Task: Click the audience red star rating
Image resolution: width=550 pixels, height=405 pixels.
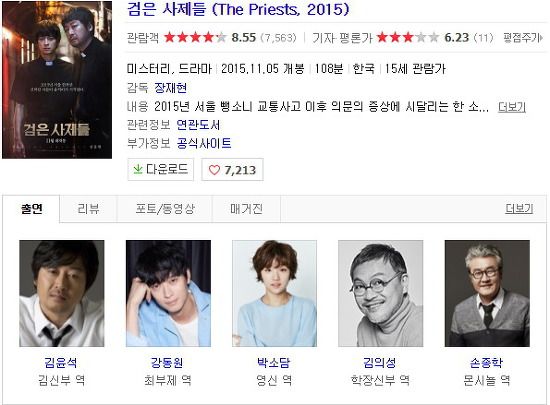Action: [195, 37]
